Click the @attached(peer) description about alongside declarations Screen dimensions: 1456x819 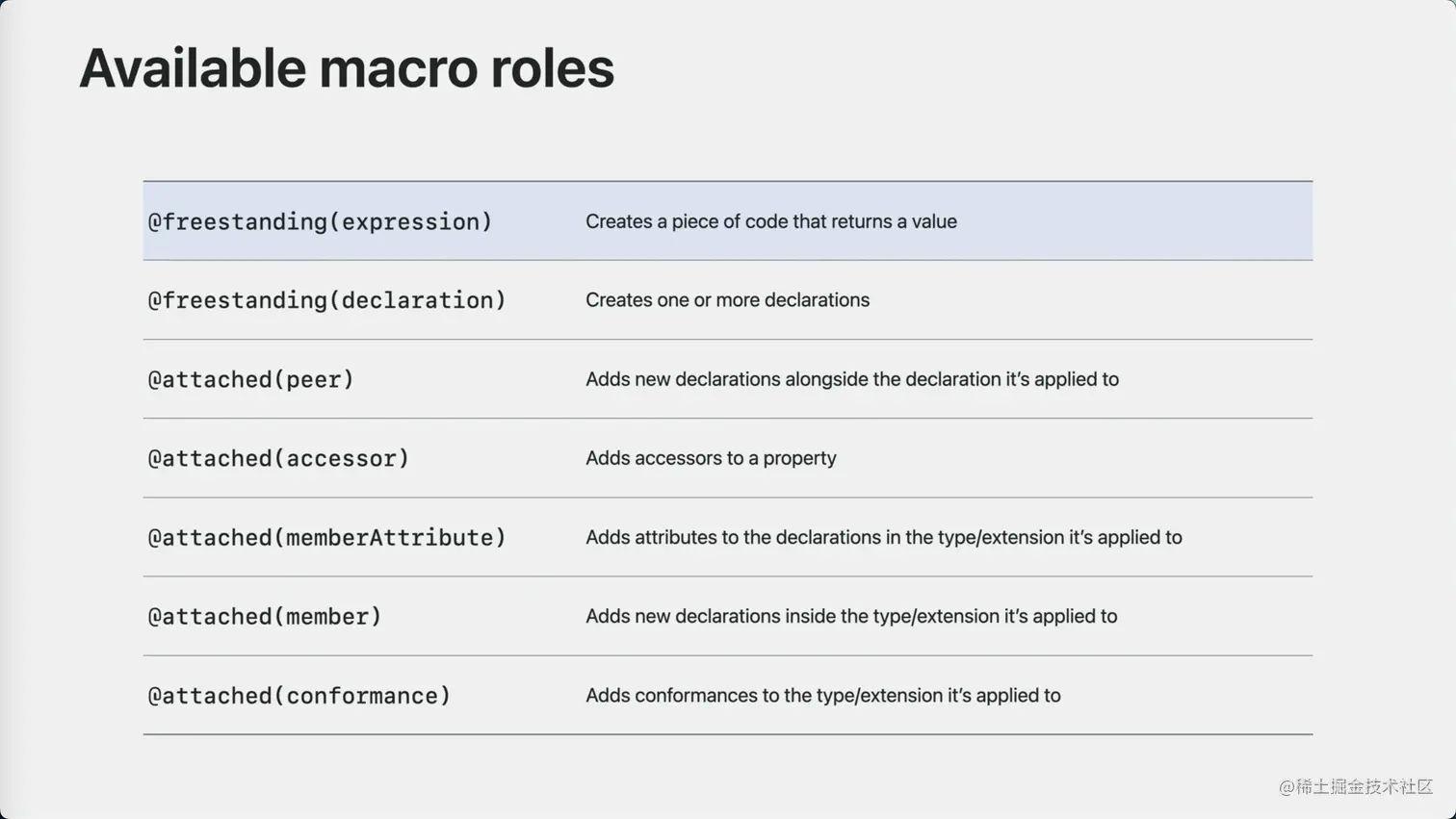[851, 379]
